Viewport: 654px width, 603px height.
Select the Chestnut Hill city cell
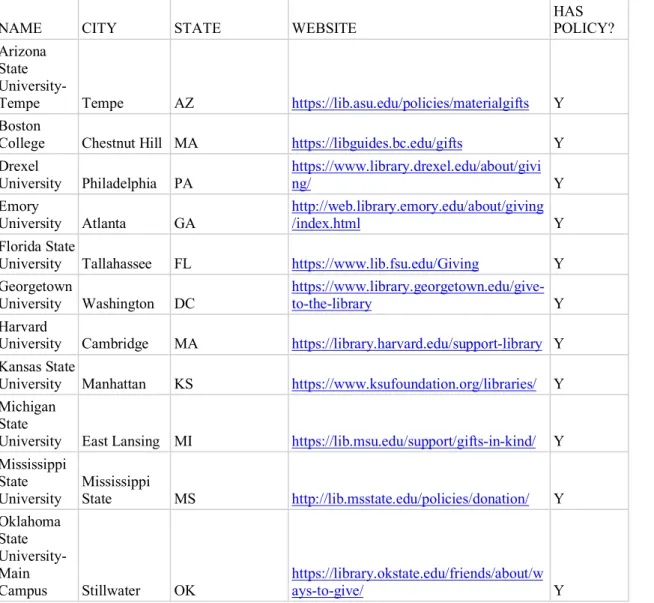[x=124, y=134]
